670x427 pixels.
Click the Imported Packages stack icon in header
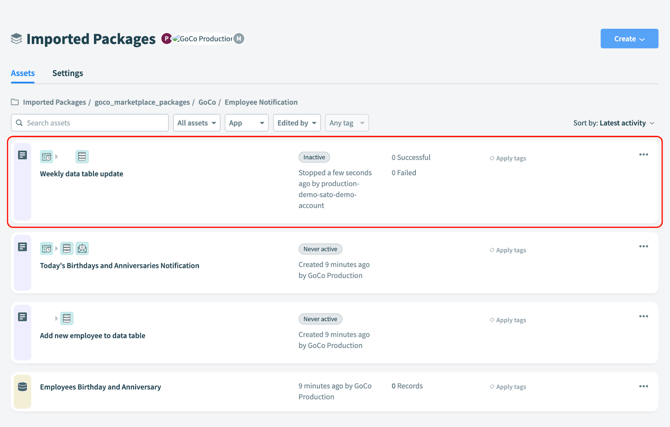coord(16,39)
